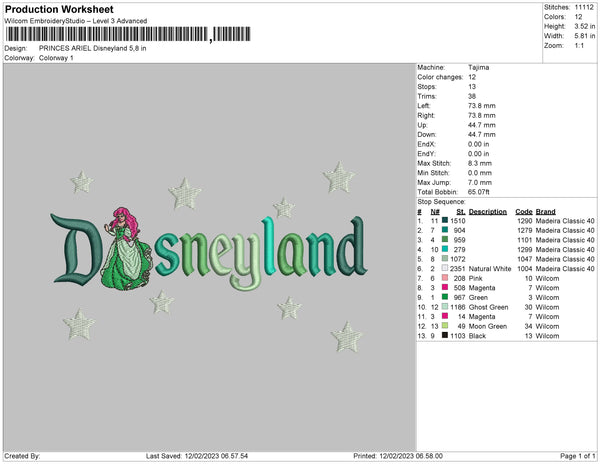The width and height of the screenshot is (600, 464).
Task: Click the Up: label
Action: pyautogui.click(x=422, y=125)
